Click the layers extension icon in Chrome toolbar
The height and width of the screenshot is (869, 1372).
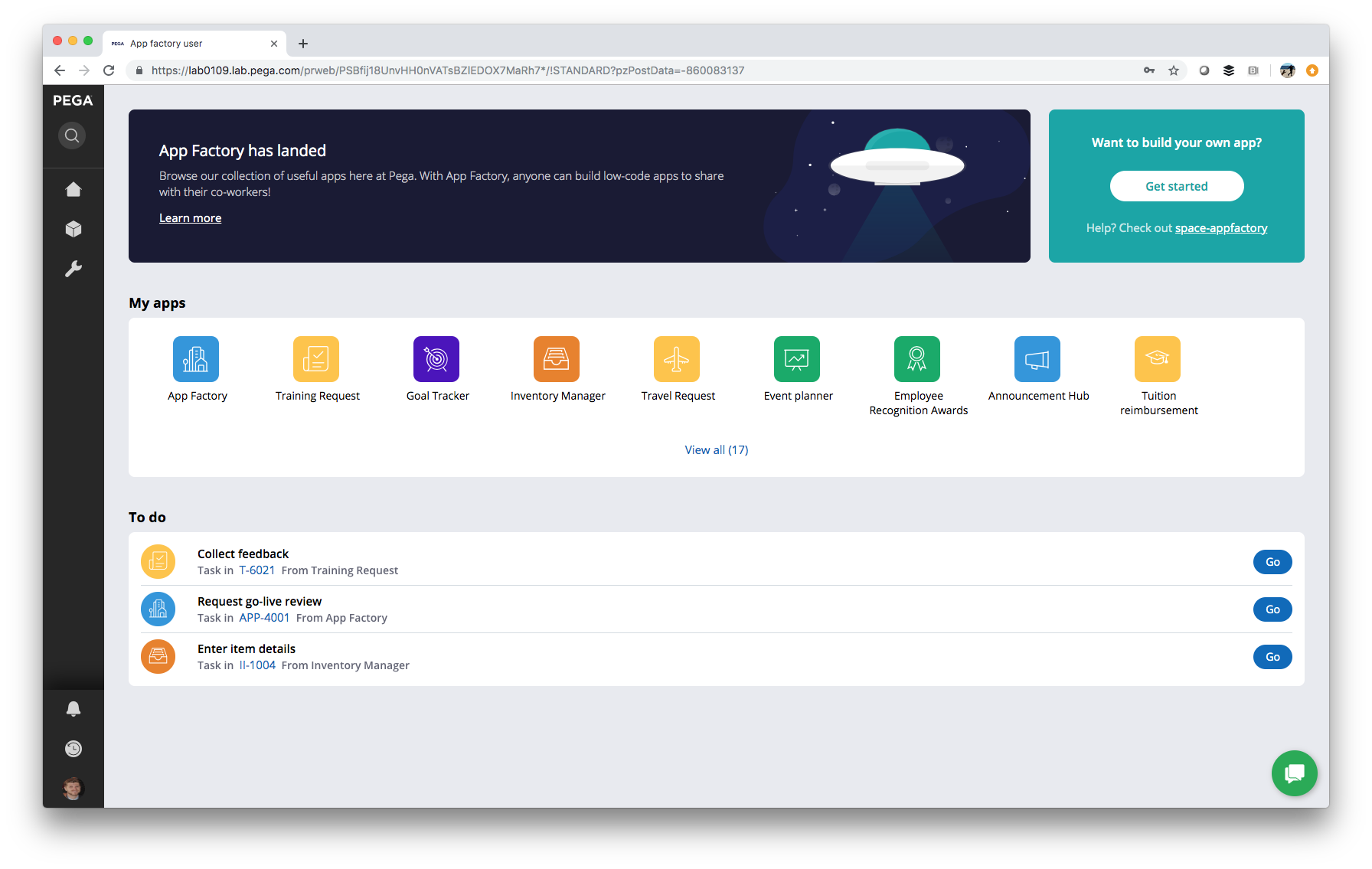point(1229,70)
